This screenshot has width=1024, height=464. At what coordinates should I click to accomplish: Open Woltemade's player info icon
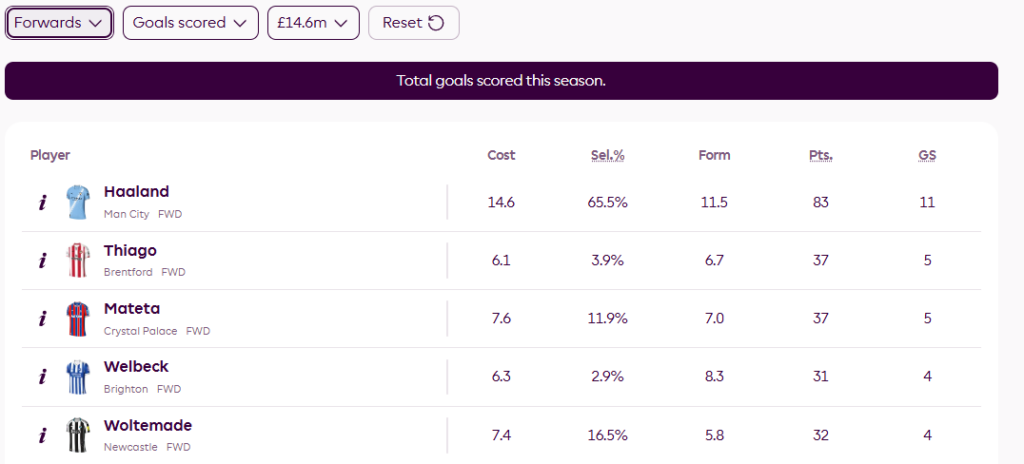[42, 435]
